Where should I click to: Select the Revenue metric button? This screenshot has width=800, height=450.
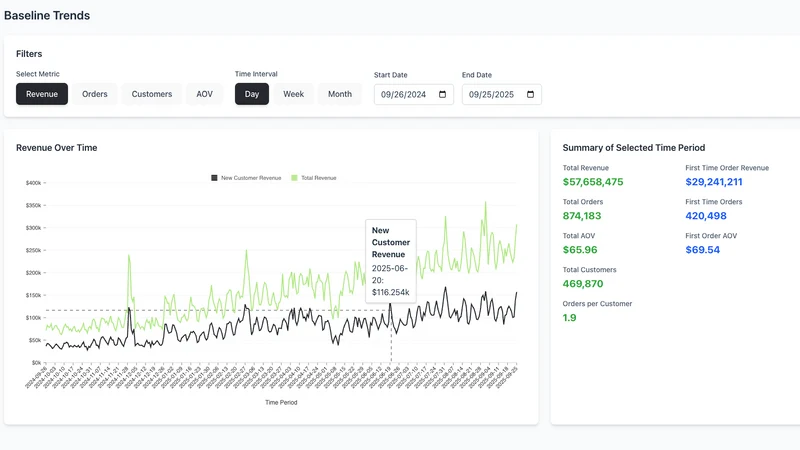(42, 94)
